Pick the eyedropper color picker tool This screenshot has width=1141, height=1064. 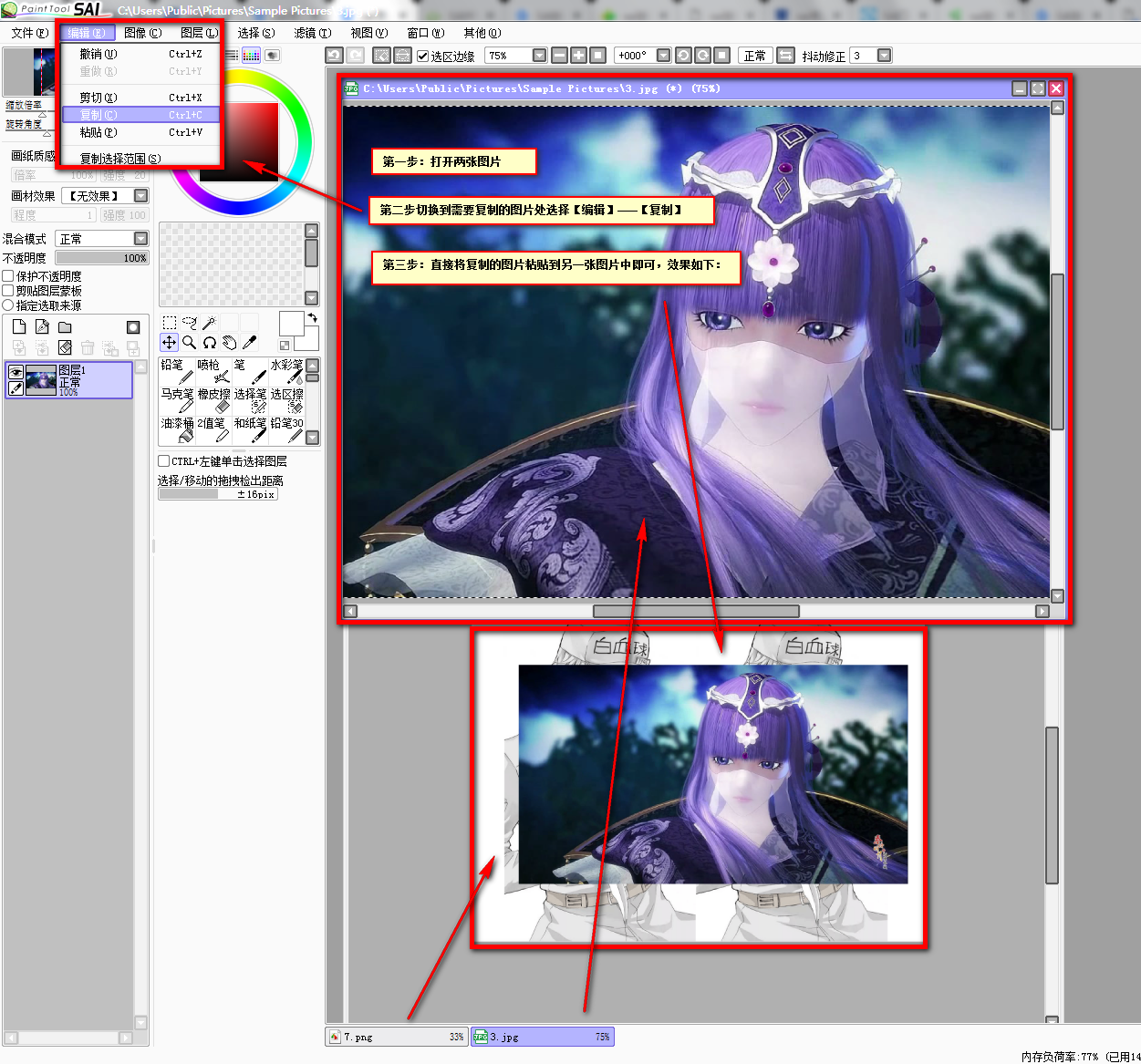[x=250, y=343]
